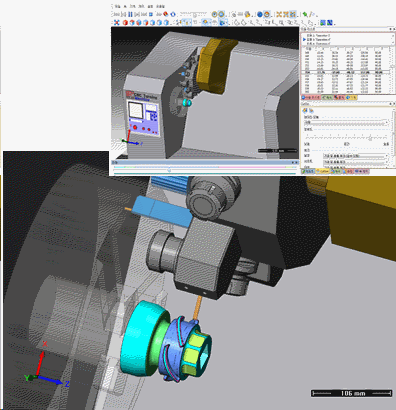Open the red first tab below coordinate table

[x=311, y=97]
